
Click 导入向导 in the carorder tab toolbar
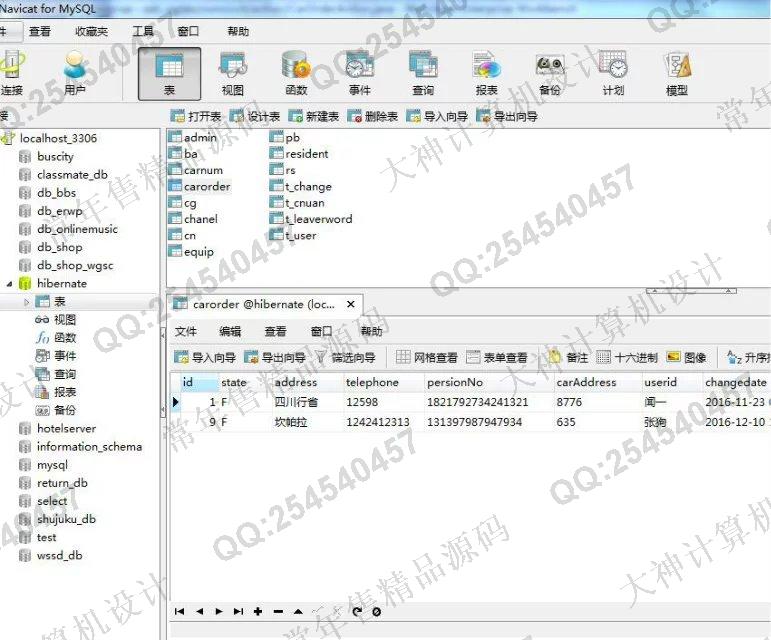[205, 357]
